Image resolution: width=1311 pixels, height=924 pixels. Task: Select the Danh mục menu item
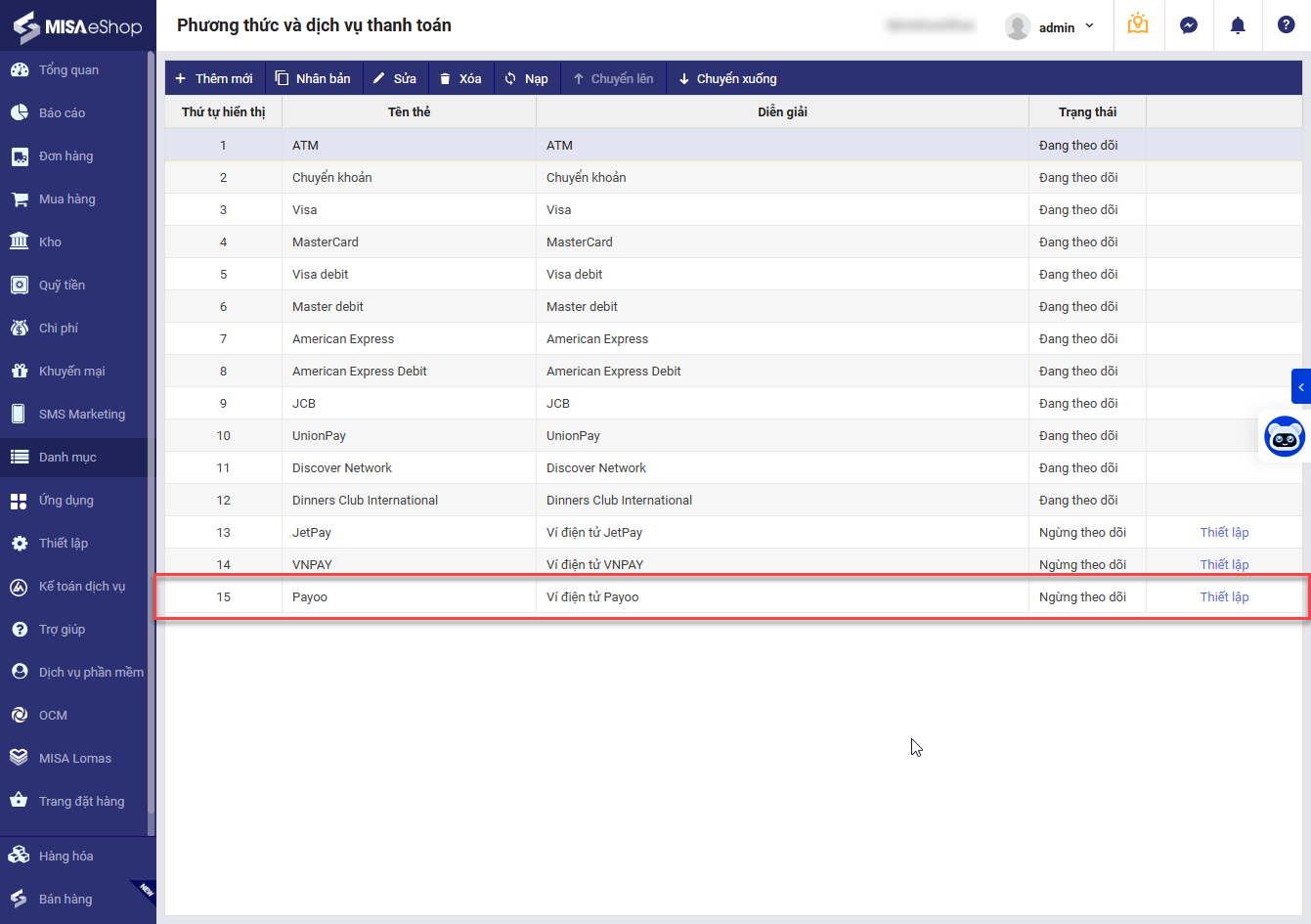pyautogui.click(x=73, y=458)
